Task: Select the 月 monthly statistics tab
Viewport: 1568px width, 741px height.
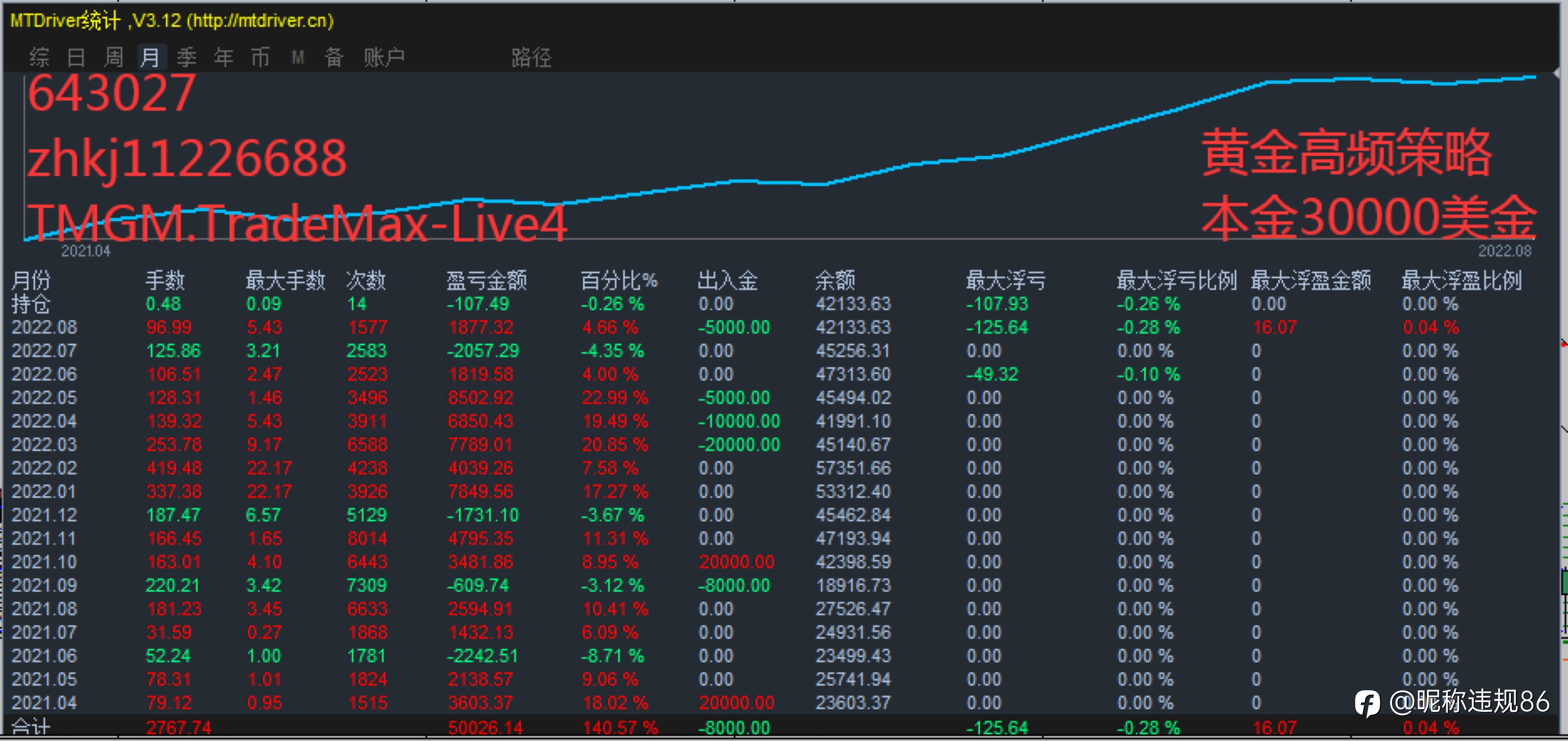Action: point(150,57)
